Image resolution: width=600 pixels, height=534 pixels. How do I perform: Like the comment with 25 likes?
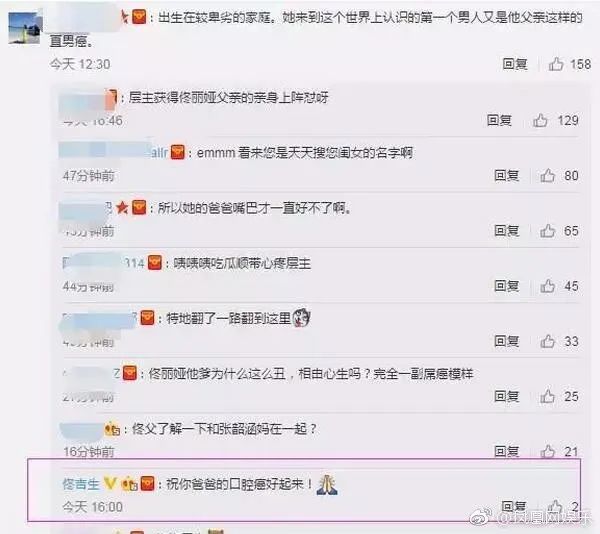coord(548,396)
